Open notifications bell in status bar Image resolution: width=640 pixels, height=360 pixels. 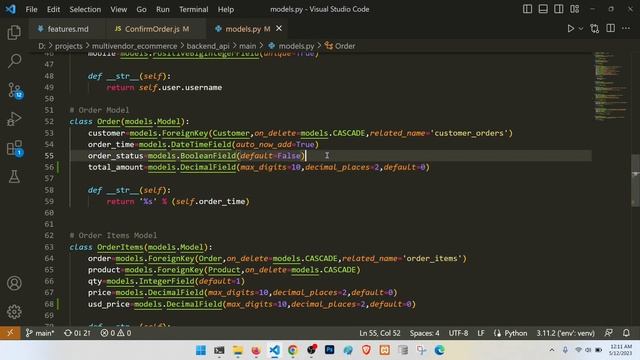626,333
